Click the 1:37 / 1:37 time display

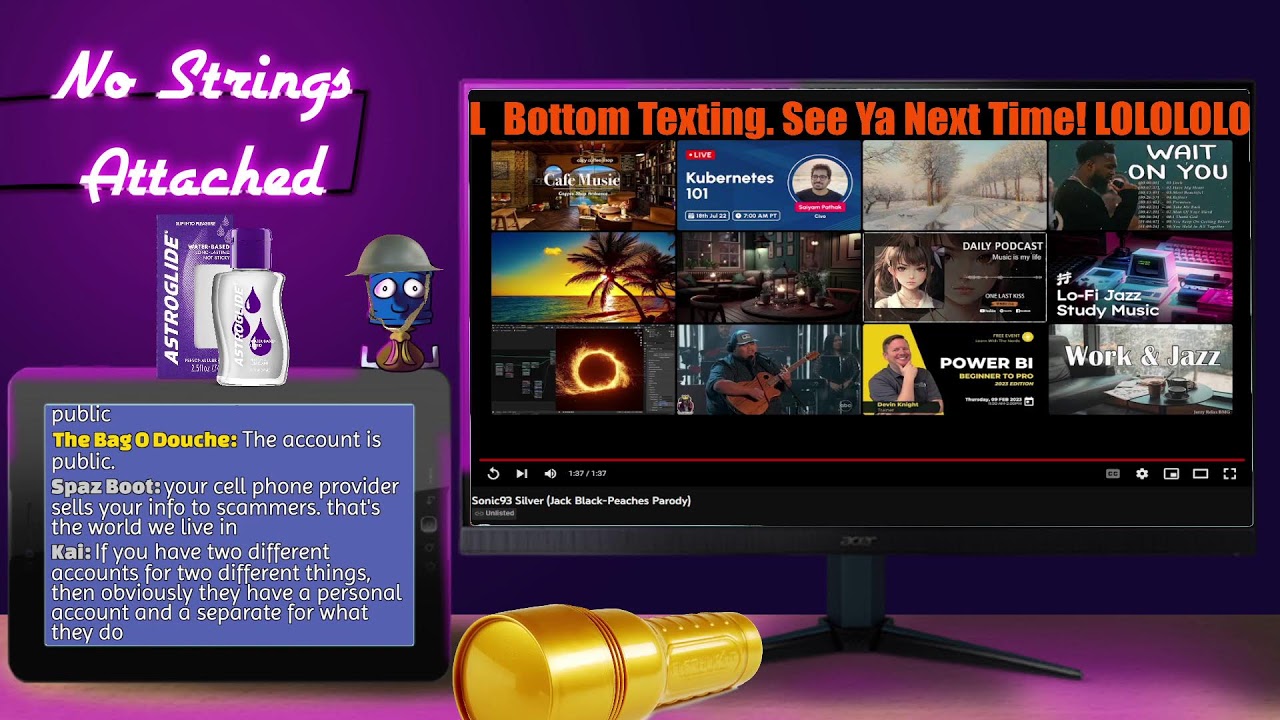coord(587,474)
